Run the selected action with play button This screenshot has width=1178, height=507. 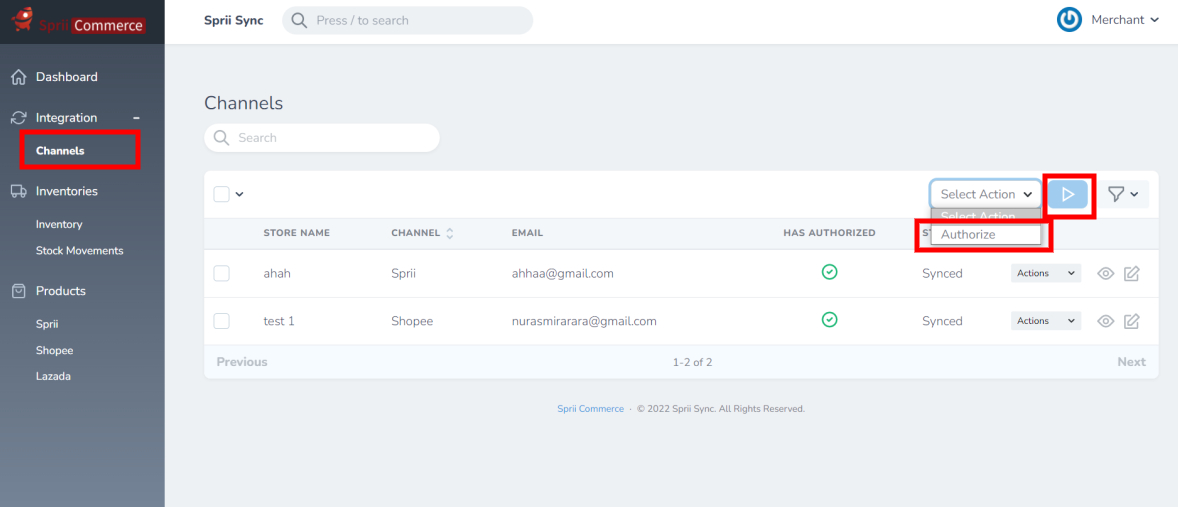[x=1068, y=195]
